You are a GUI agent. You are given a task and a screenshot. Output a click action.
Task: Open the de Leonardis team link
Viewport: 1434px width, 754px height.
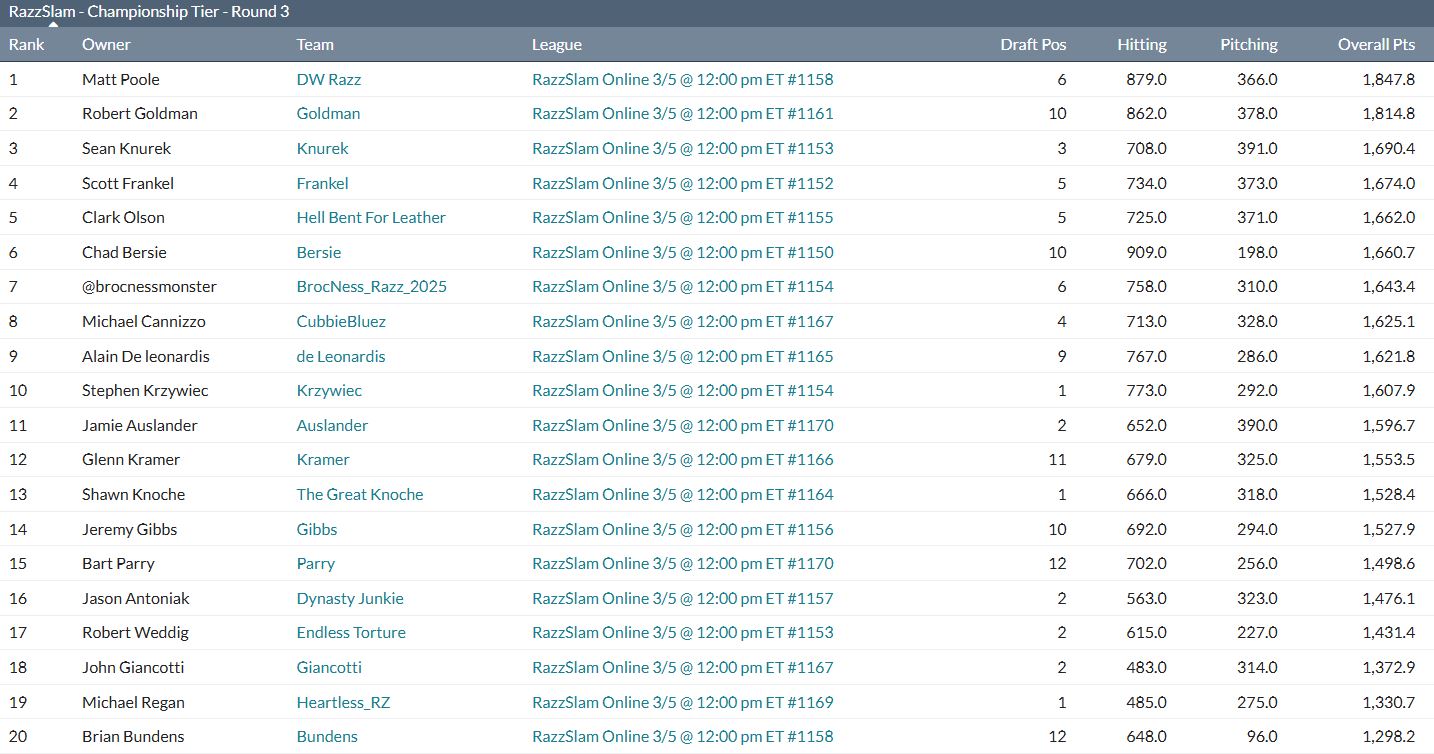341,356
